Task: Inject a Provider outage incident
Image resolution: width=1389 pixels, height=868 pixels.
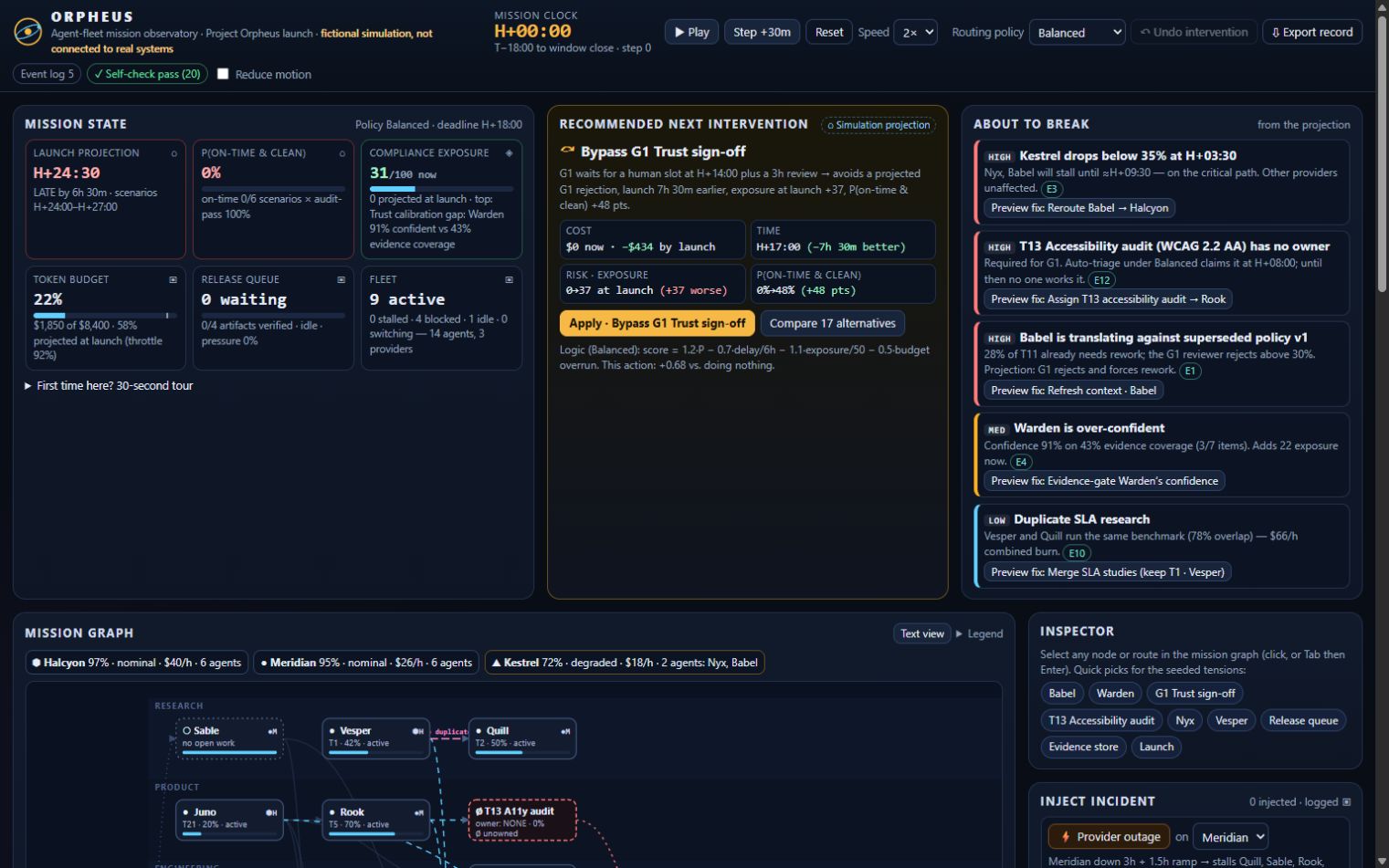Action: click(x=1109, y=837)
